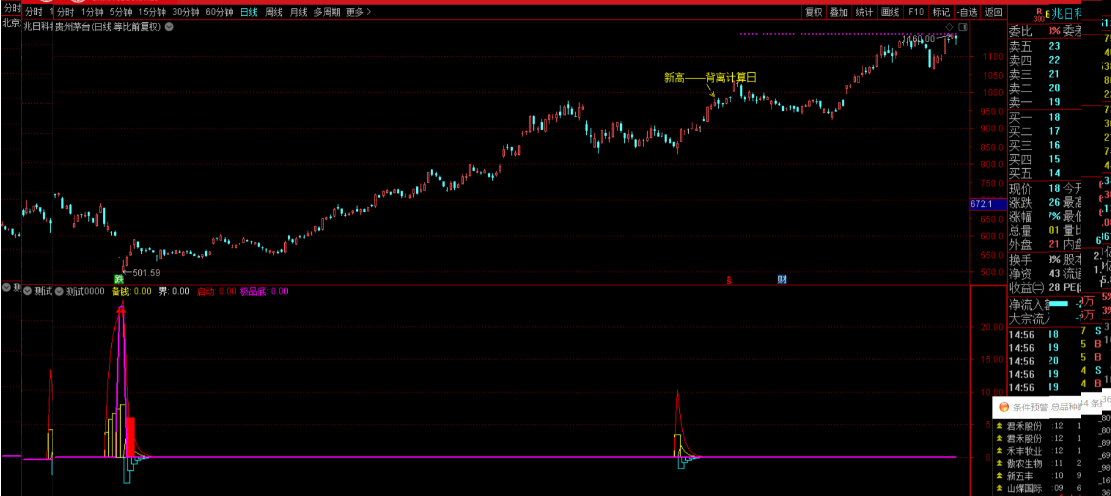Switch to the 5分钟 period tab
Viewport: 1111px width, 496px height.
pyautogui.click(x=120, y=12)
